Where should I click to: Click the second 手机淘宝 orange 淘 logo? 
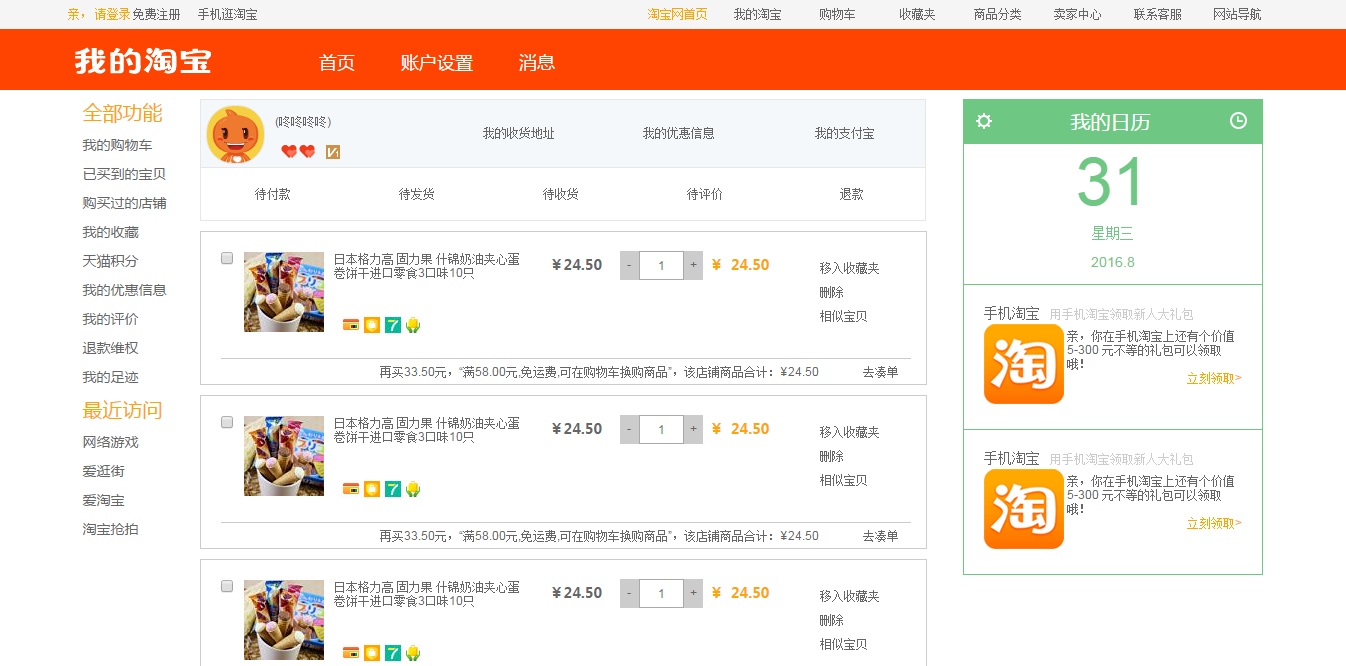click(1024, 509)
